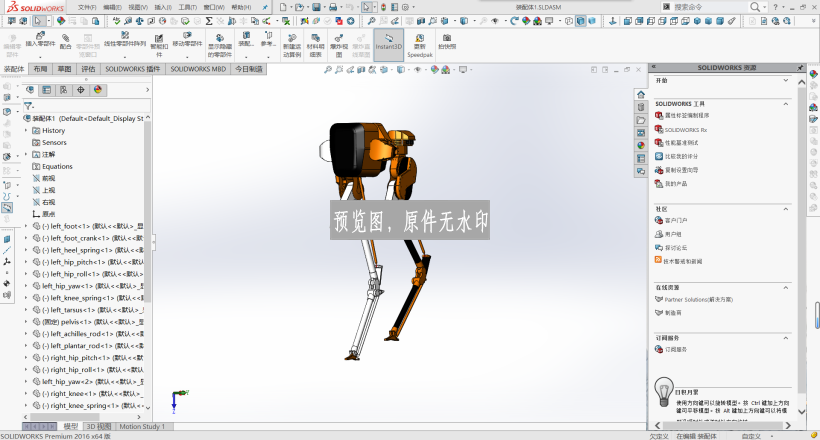Image resolution: width=820 pixels, height=440 pixels.
Task: Click the Sigma equations toolbar icon
Action: 209,21
